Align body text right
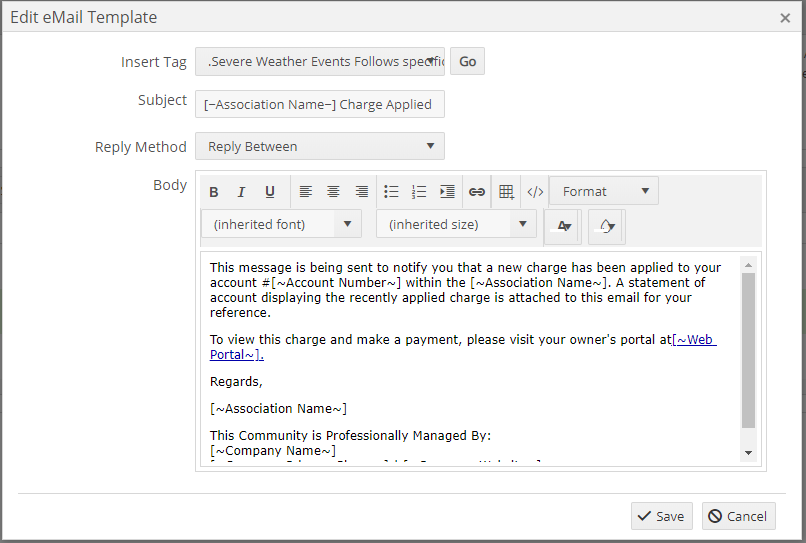This screenshot has height=543, width=806. pos(361,192)
